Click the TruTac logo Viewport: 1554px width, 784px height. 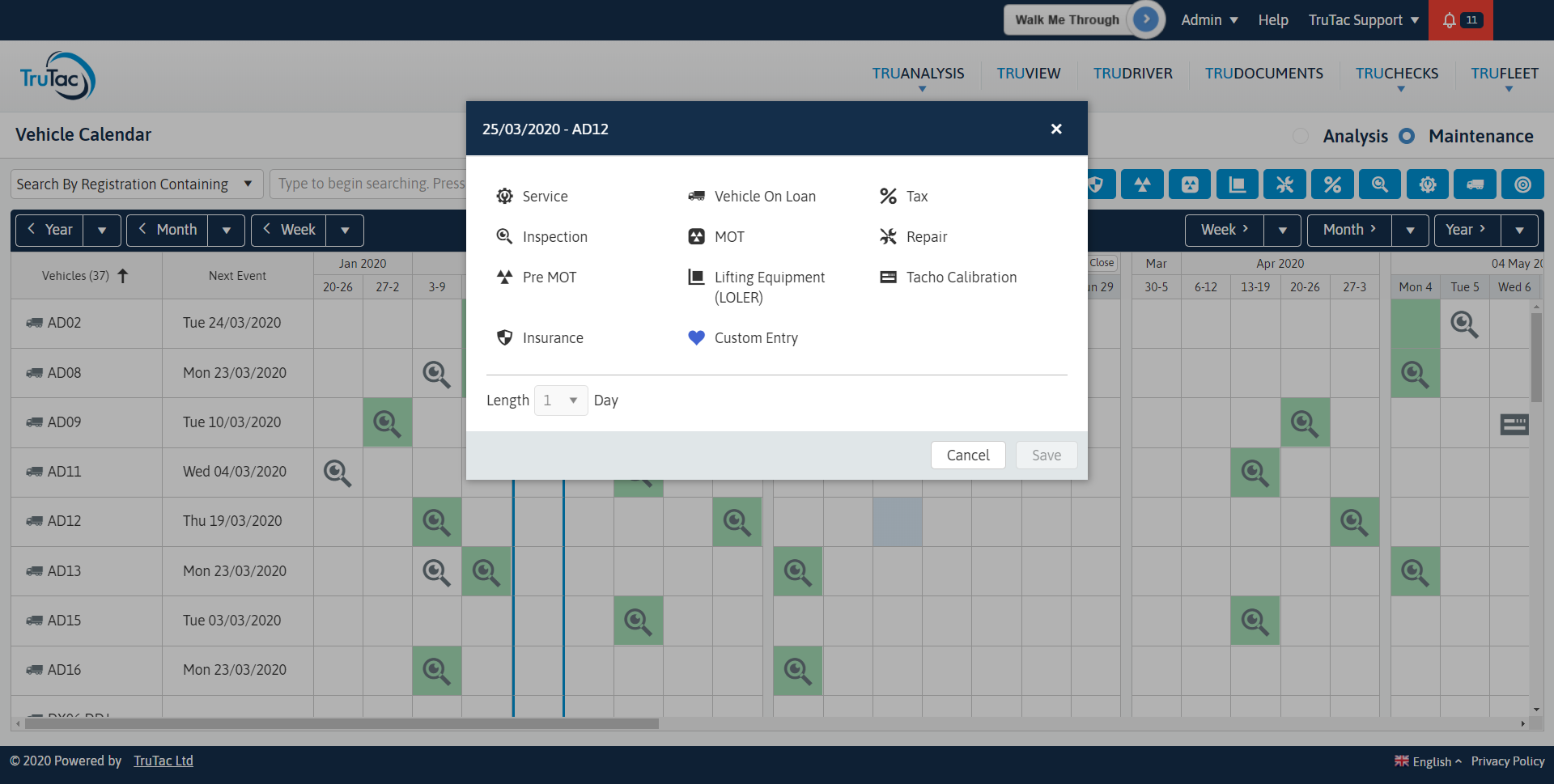(57, 76)
